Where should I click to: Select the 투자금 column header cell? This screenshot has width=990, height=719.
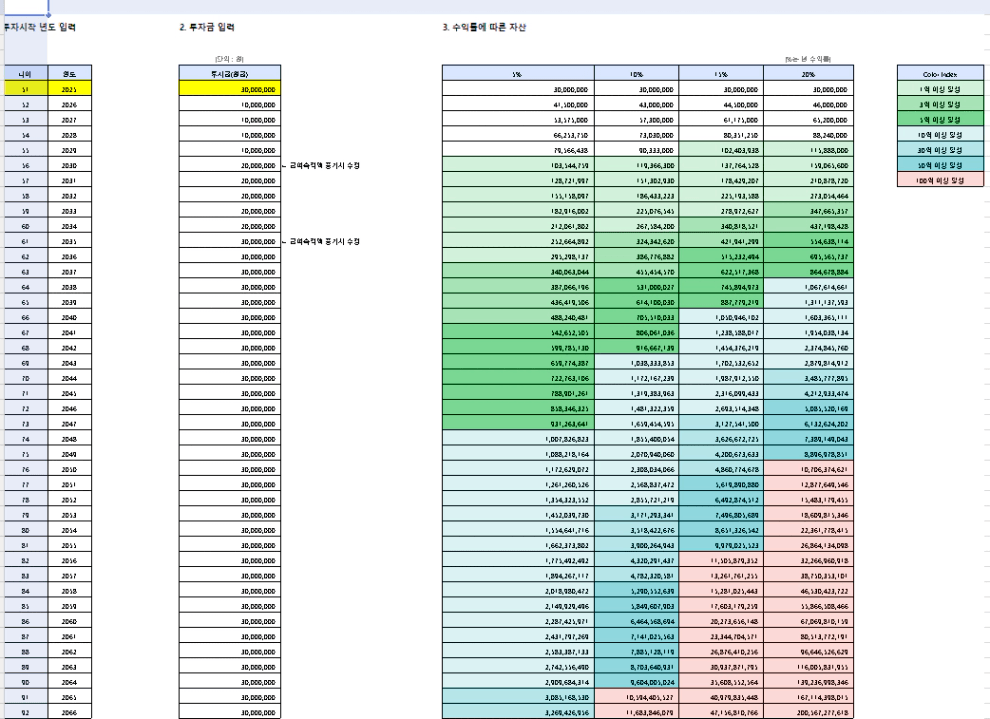coord(230,74)
